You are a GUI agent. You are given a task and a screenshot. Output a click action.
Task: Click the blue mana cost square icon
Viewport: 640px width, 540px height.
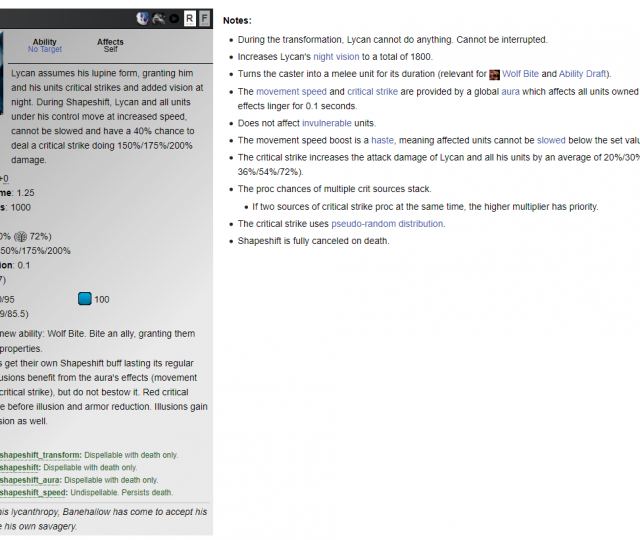(x=84, y=299)
